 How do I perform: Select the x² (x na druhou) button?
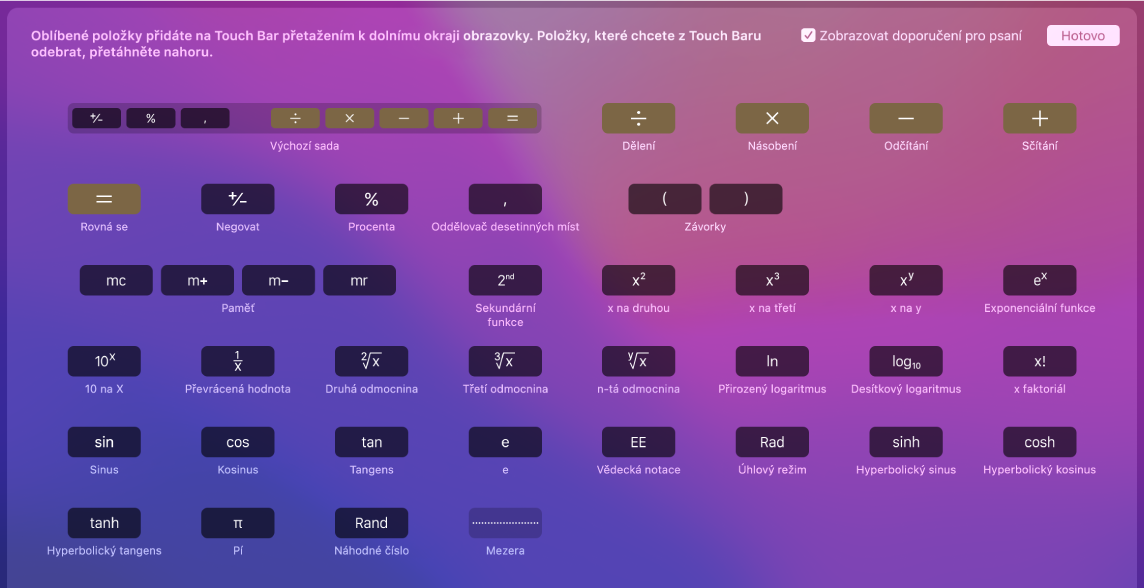point(638,280)
